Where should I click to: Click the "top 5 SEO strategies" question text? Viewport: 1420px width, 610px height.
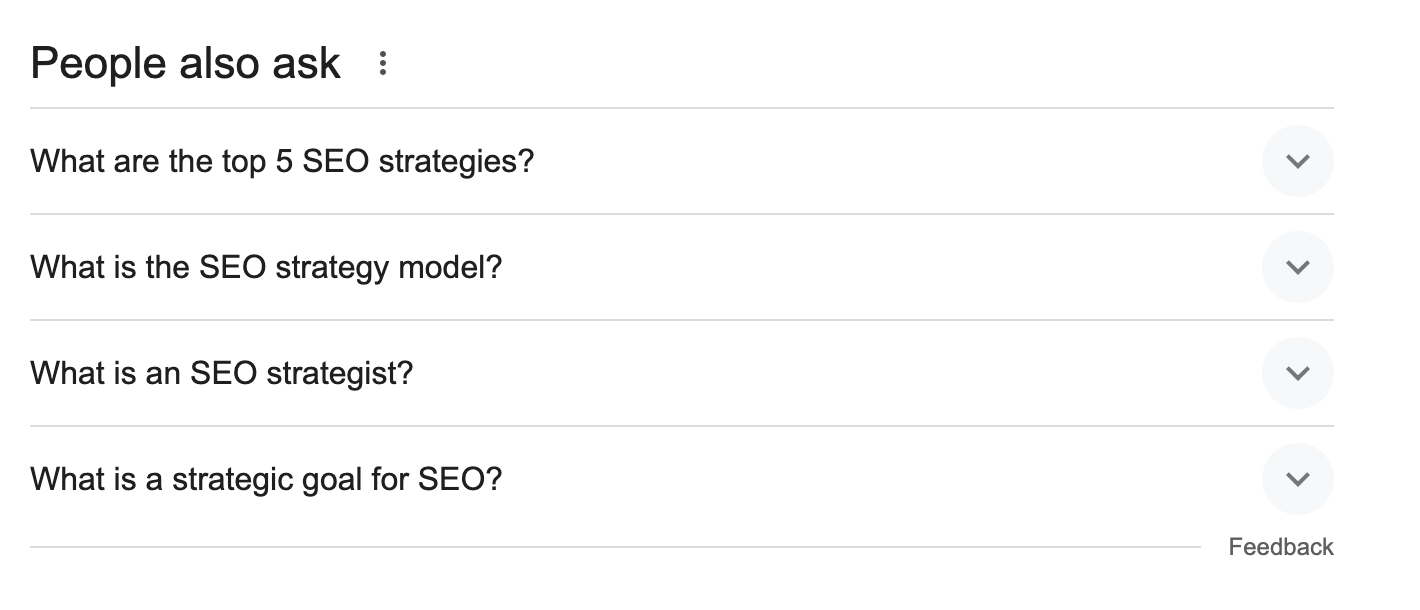[x=282, y=161]
